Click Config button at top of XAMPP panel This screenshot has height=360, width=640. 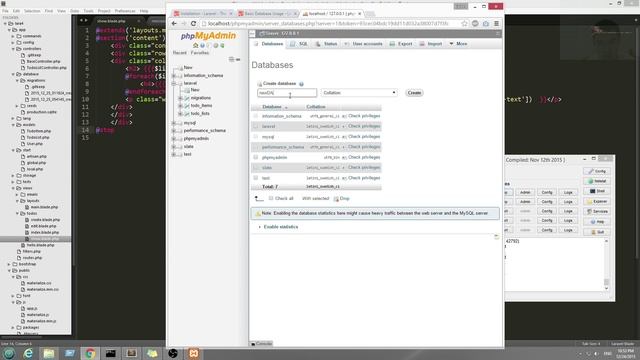pos(597,171)
